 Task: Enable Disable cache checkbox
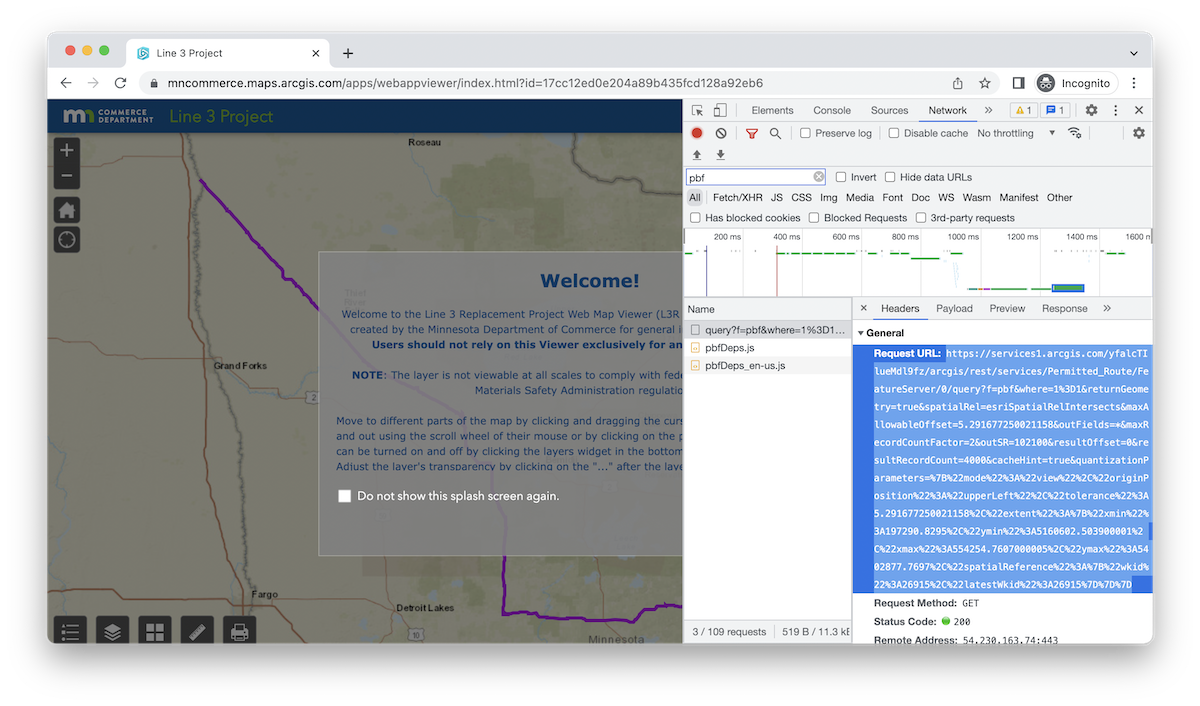[x=894, y=133]
